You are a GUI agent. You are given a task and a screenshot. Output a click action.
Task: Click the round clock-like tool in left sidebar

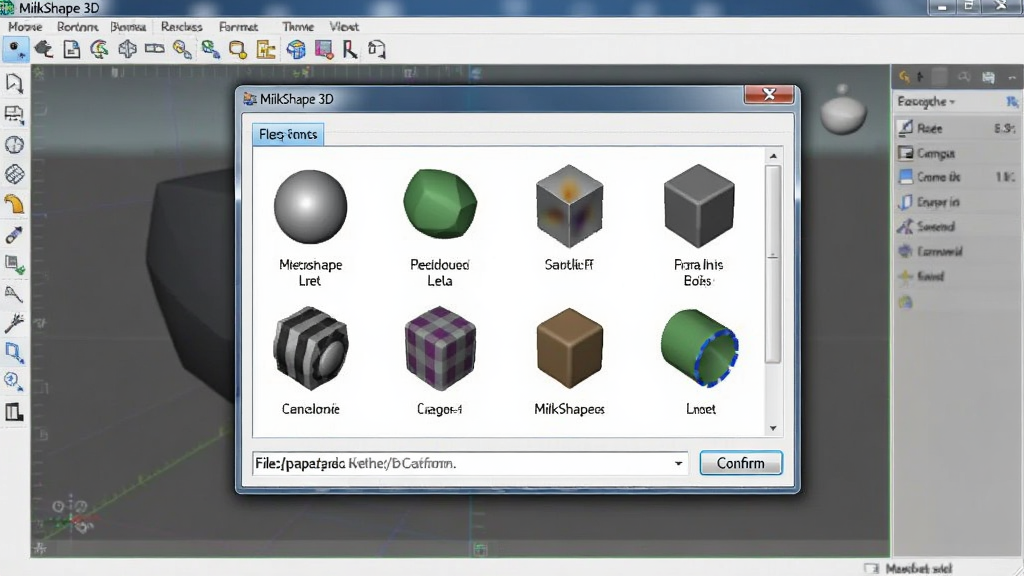tap(14, 144)
